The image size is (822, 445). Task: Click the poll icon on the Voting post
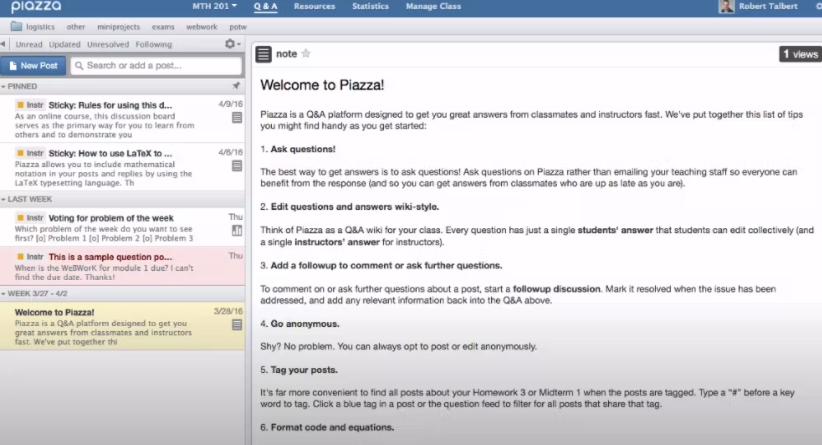click(237, 231)
